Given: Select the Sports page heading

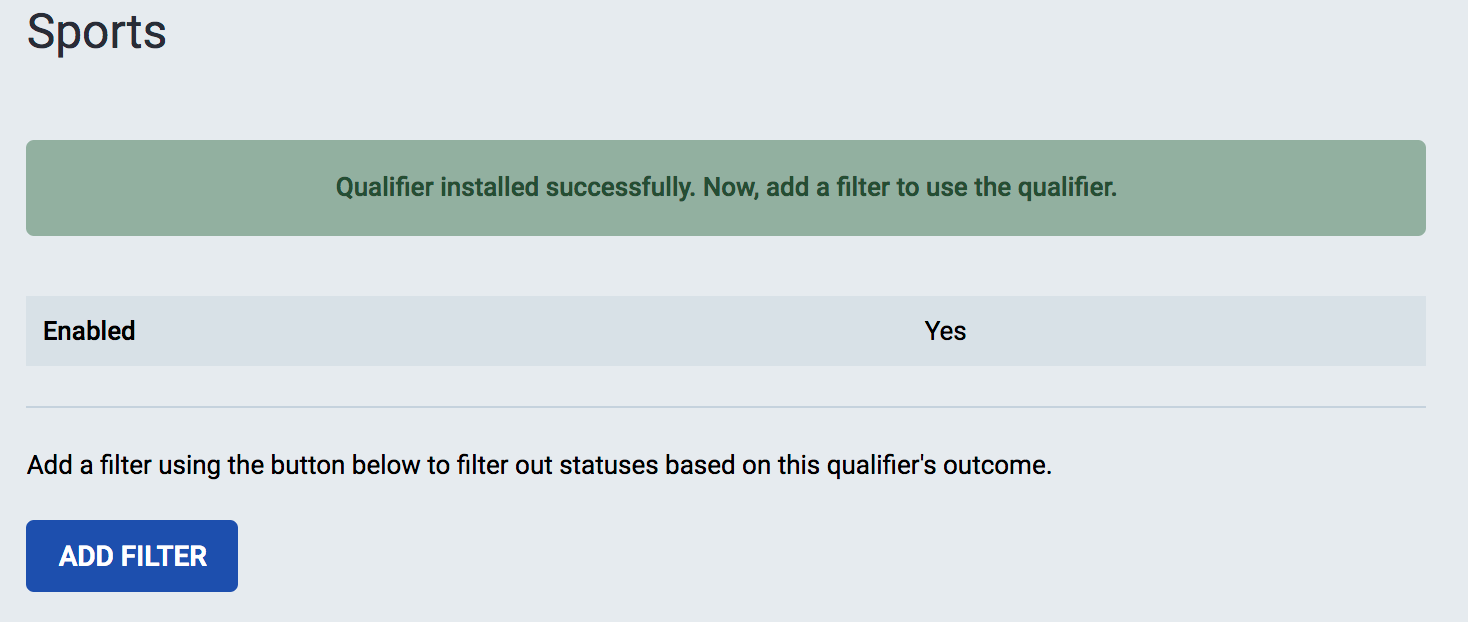Looking at the screenshot, I should tap(96, 32).
